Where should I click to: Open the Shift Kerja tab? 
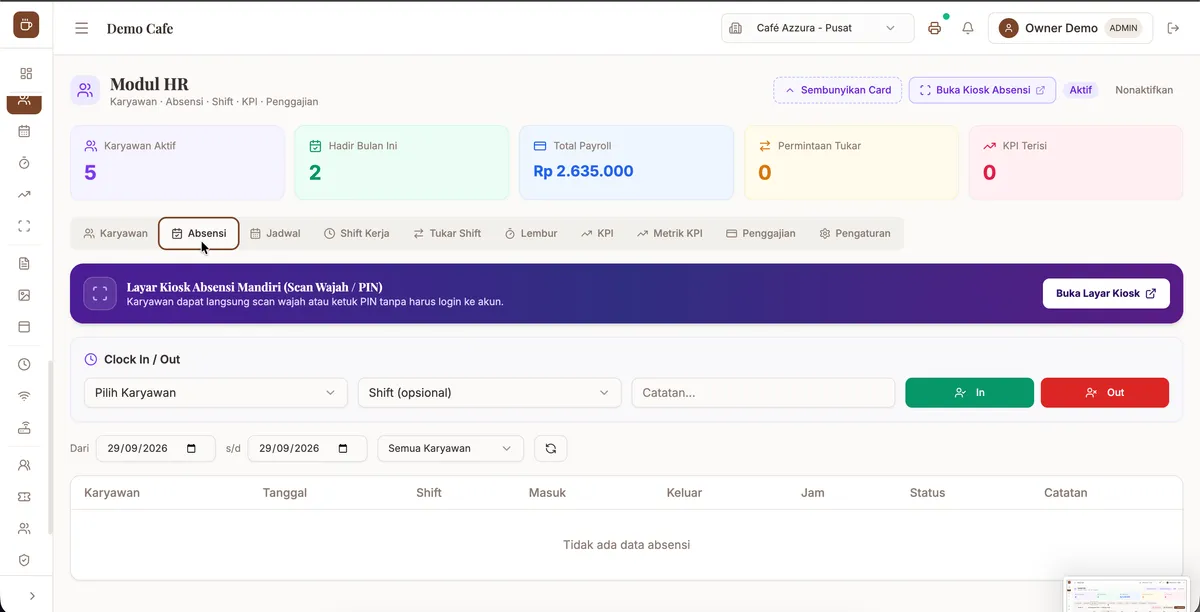pos(357,233)
